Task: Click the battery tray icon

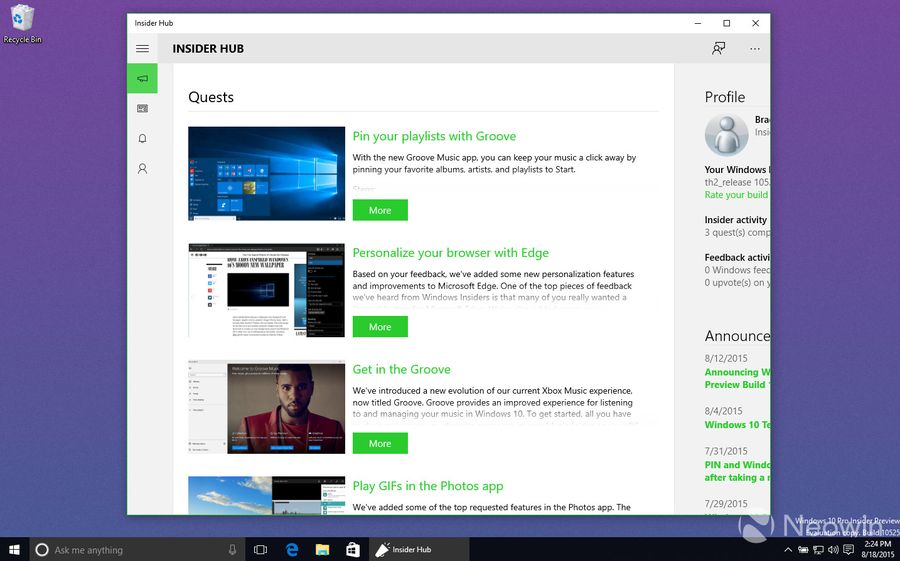Action: (804, 550)
